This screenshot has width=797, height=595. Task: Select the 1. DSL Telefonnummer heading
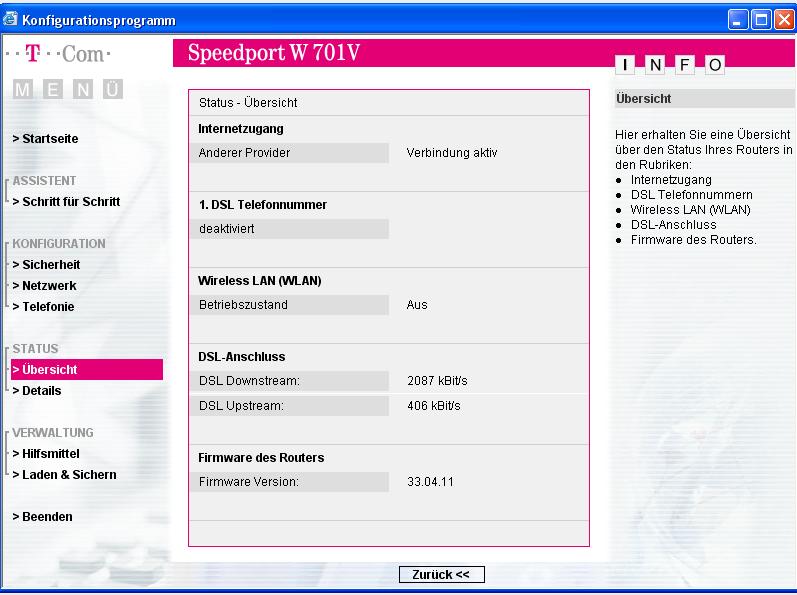tap(263, 205)
